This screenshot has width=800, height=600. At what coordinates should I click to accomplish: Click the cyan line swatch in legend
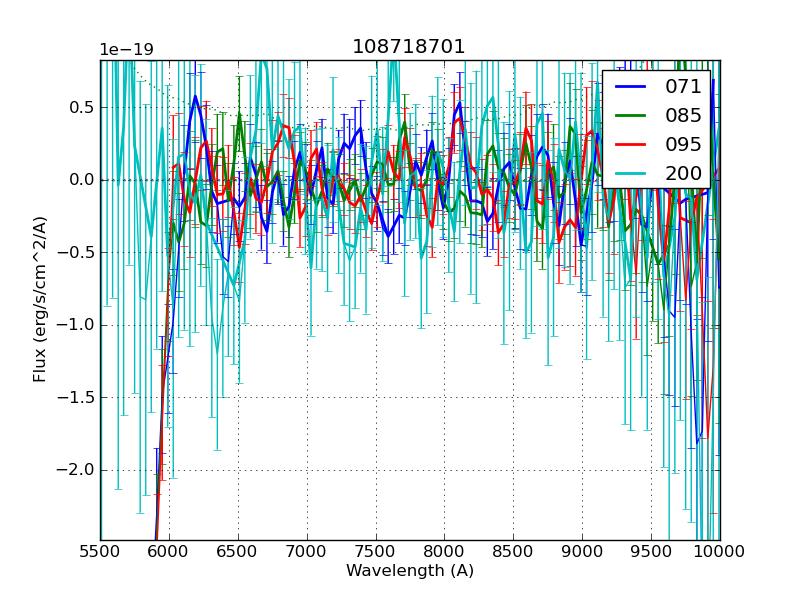click(633, 174)
